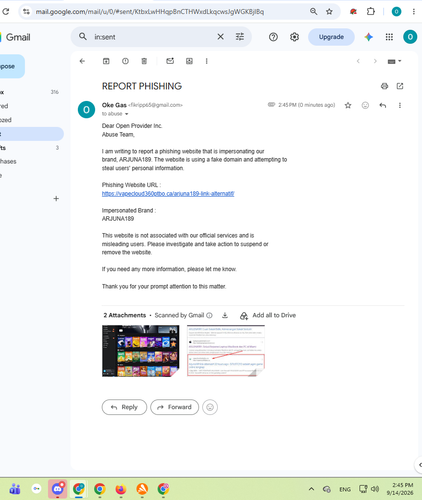Screen dimensions: 422x500
Task: Open Google Account avatar in Gmail header
Action: 410,37
